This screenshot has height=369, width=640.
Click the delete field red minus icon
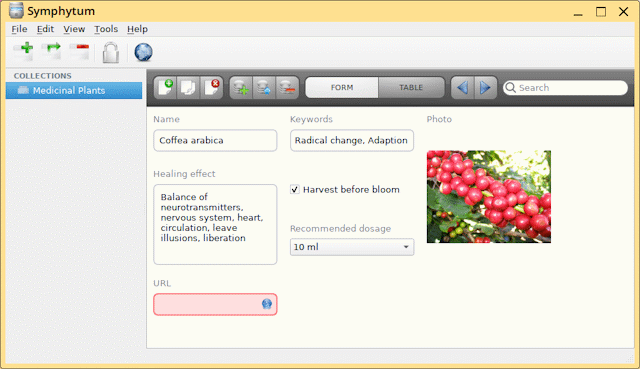[x=80, y=51]
